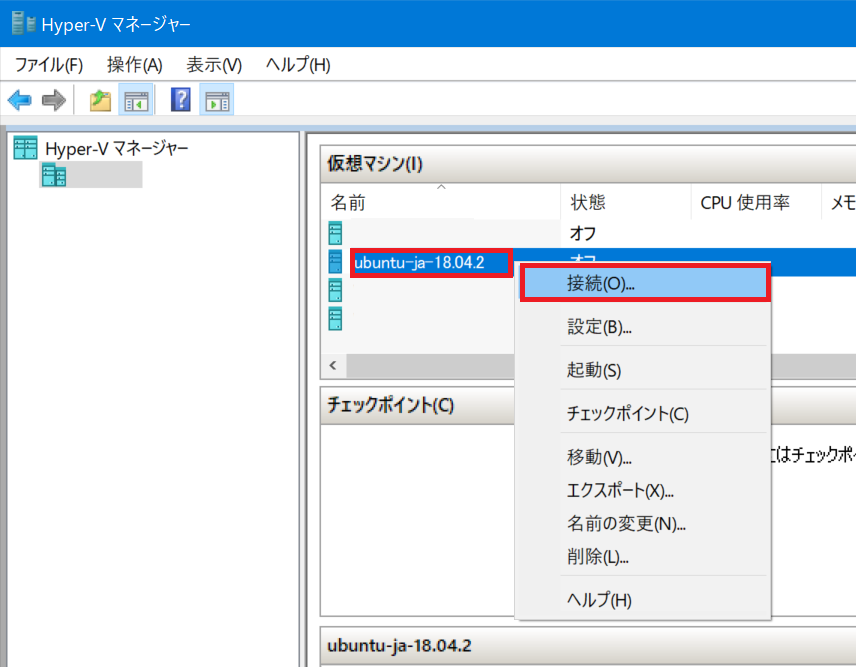Viewport: 856px width, 667px height.
Task: Click the ubuntu-ja-18.04.2 details panel header
Action: (588, 646)
